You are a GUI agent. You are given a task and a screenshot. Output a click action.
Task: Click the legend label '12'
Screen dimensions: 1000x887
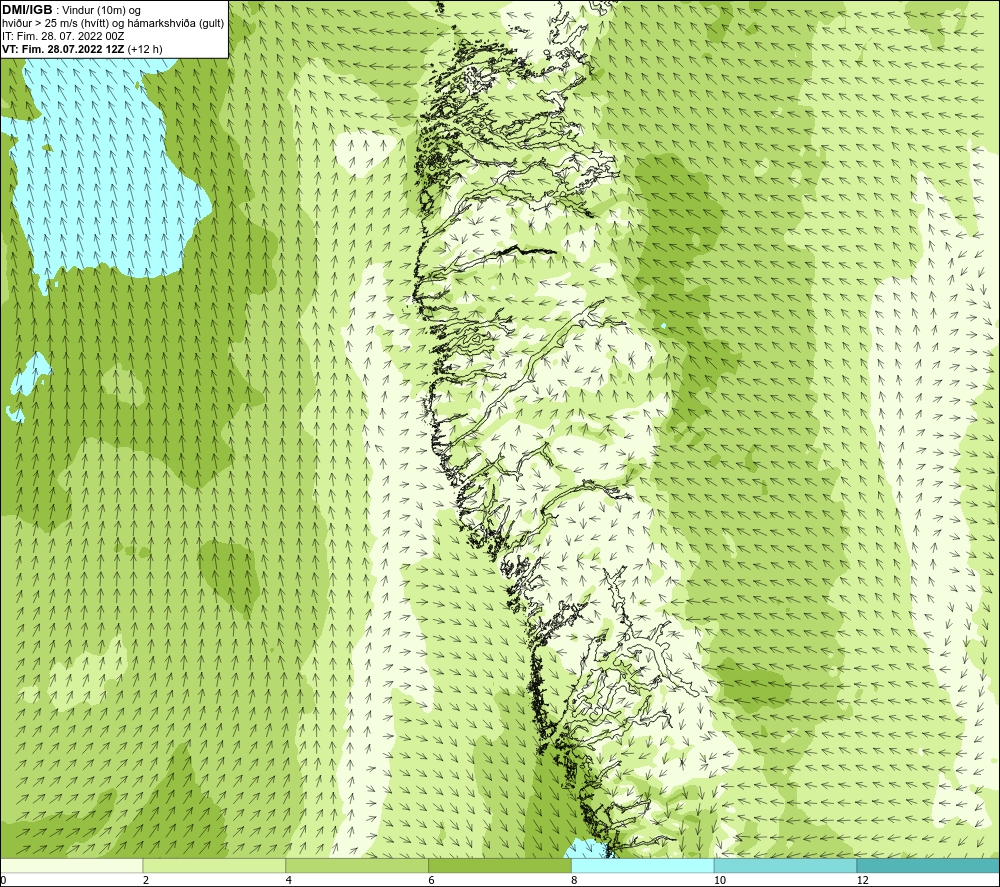click(863, 880)
